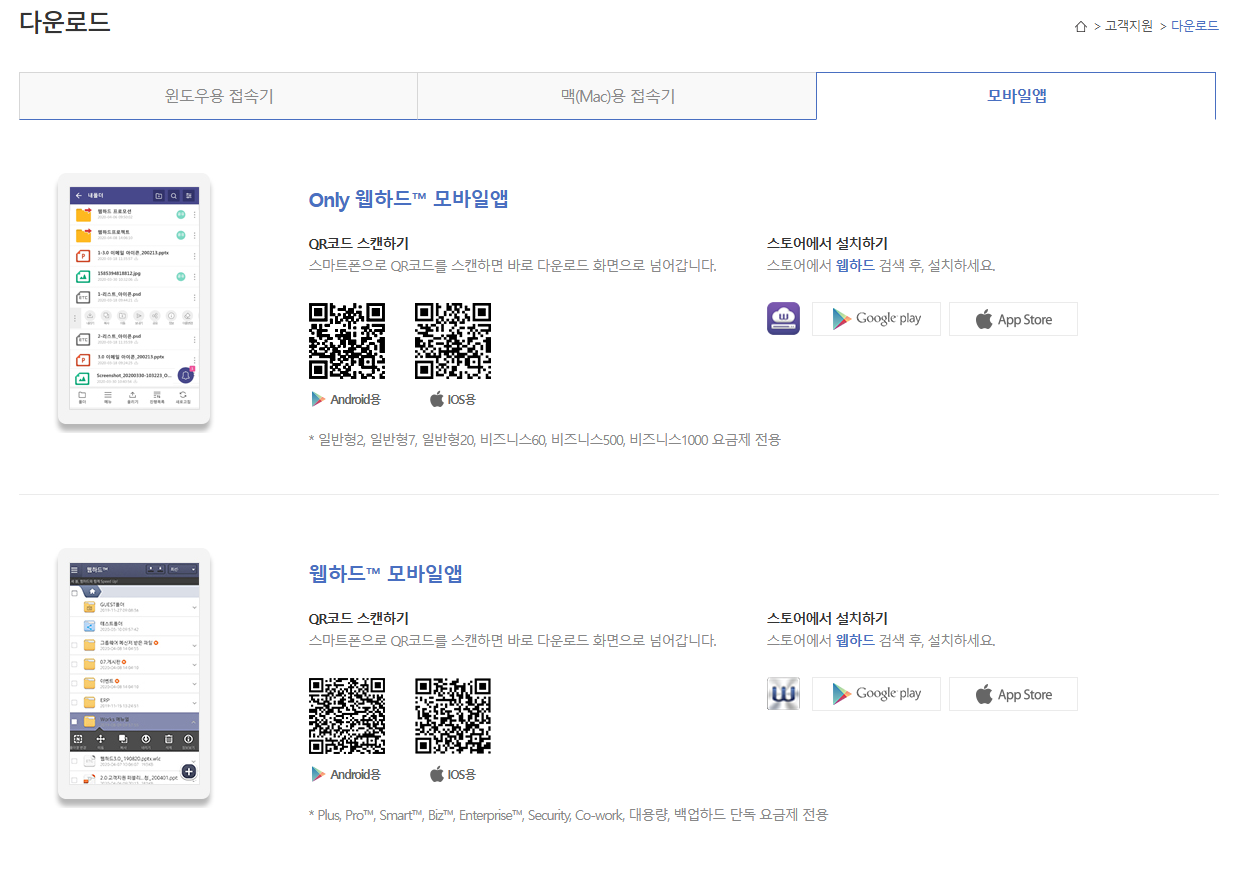
Task: Click QR코드 스캔하기 heading in 웹하드 모바일앱 section
Action: 359,618
